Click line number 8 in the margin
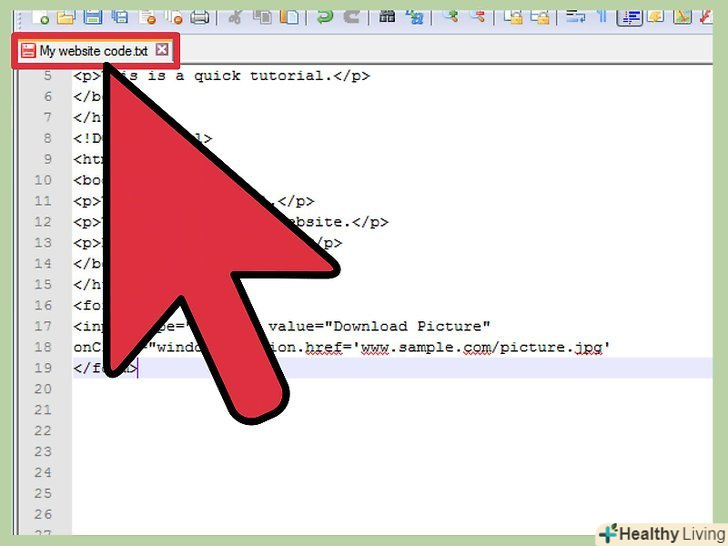Viewport: 728px width, 546px height. [48, 138]
